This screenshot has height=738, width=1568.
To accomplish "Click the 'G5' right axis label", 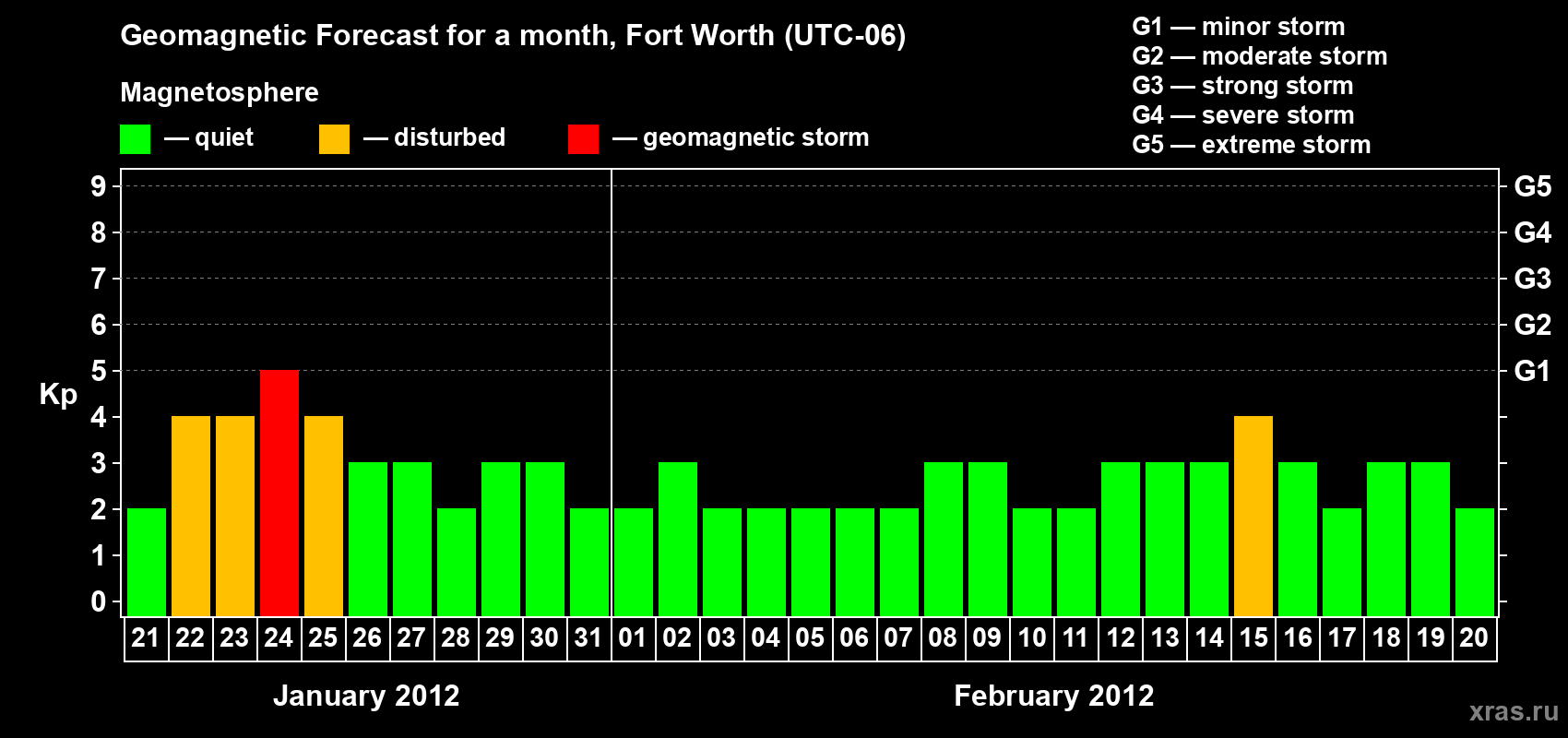I will [x=1533, y=186].
